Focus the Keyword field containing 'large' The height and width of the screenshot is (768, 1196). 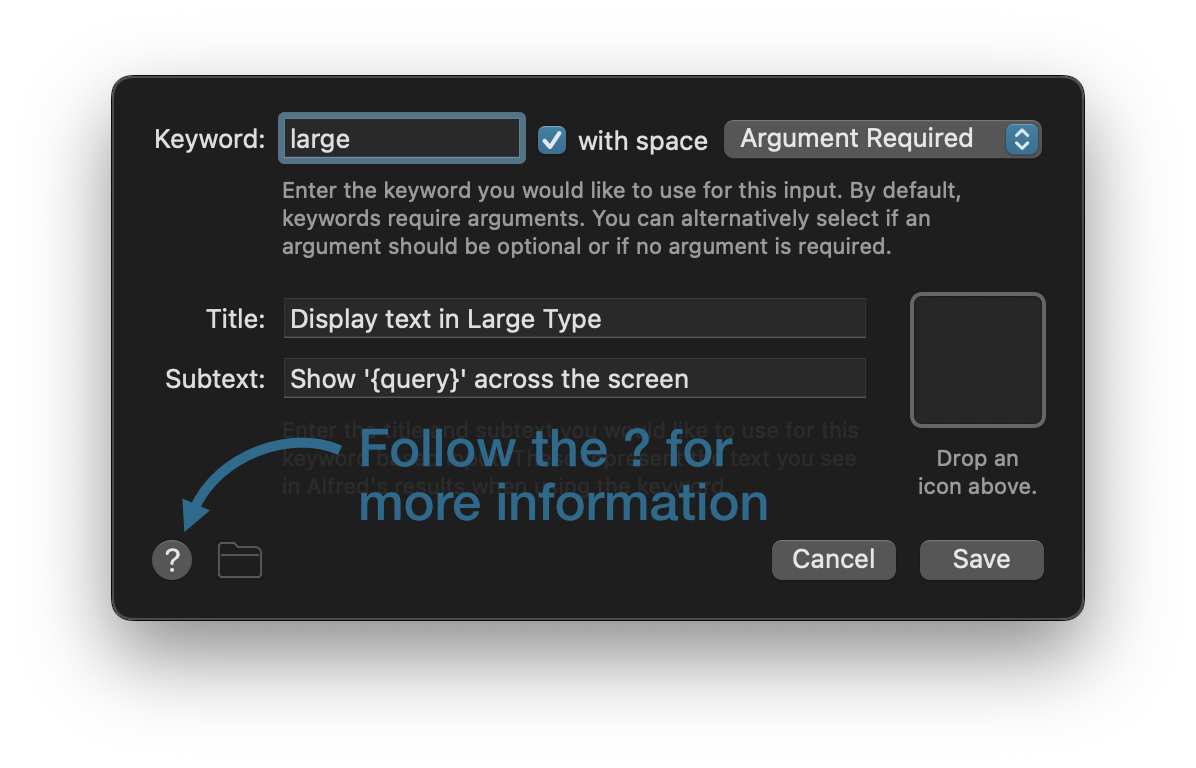[x=401, y=138]
